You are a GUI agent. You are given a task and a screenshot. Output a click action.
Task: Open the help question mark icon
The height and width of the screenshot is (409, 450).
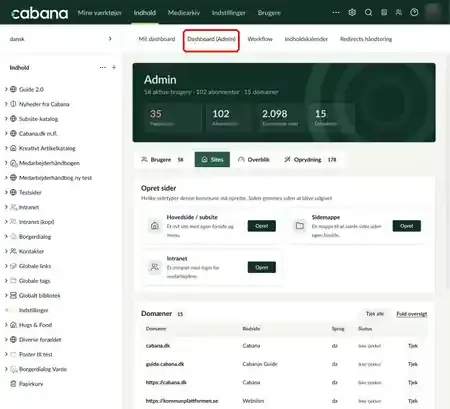(414, 13)
